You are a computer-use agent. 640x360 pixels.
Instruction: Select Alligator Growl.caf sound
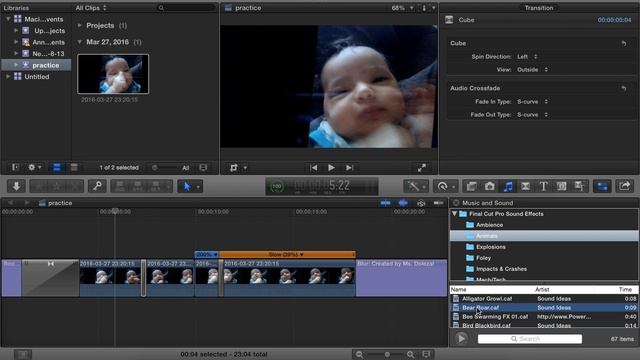(544, 298)
